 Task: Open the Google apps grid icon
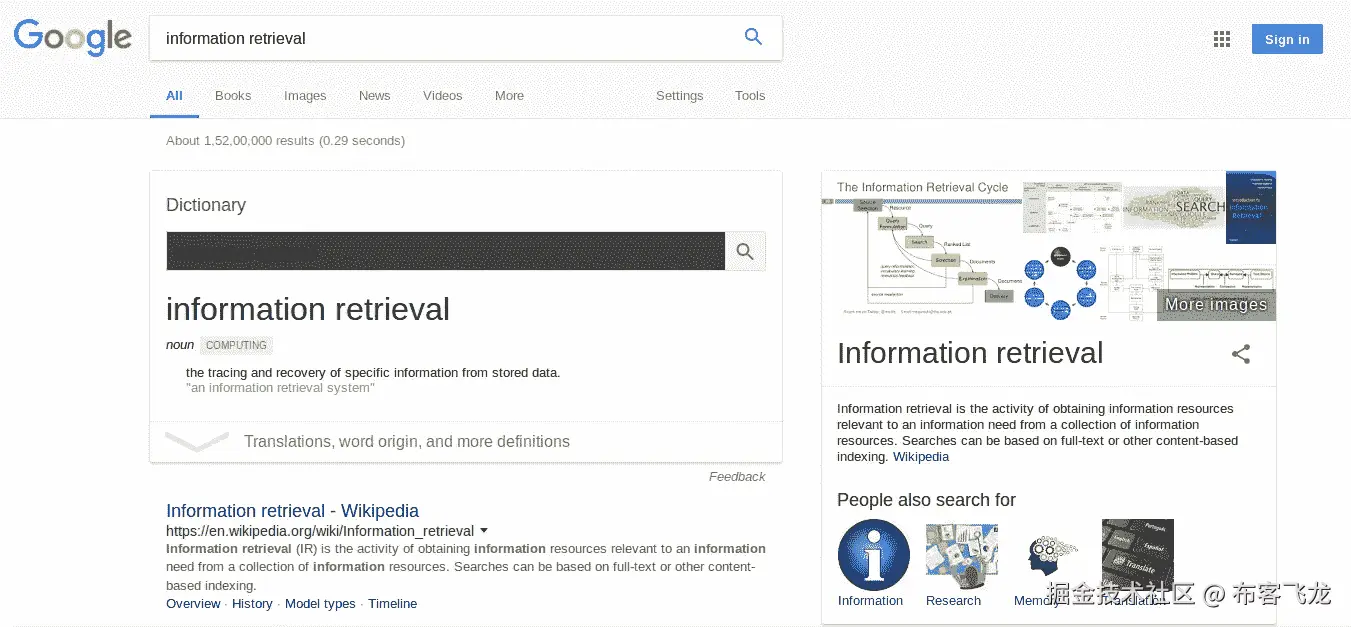coord(1221,39)
